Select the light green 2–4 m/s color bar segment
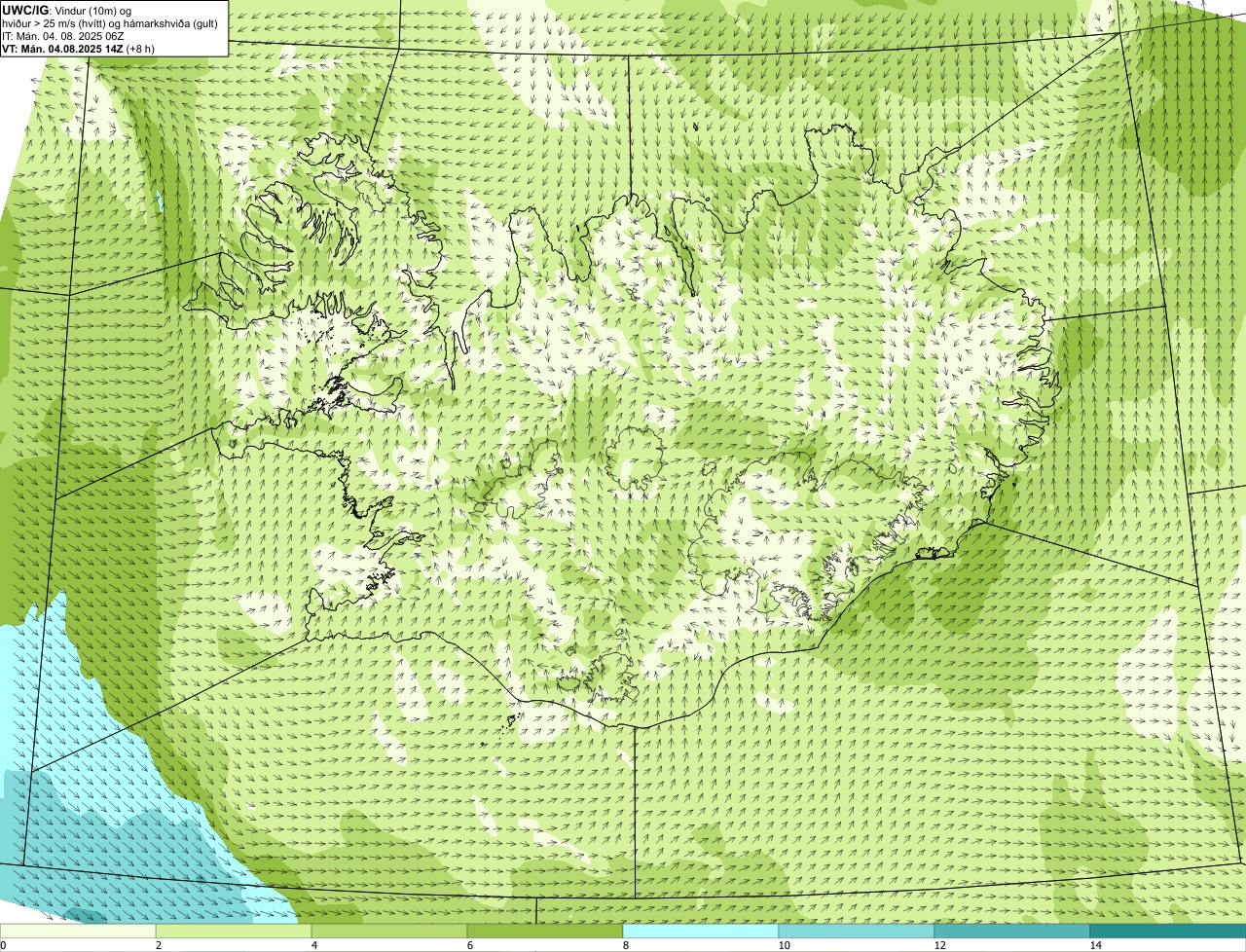This screenshot has height=952, width=1246. pyautogui.click(x=234, y=931)
